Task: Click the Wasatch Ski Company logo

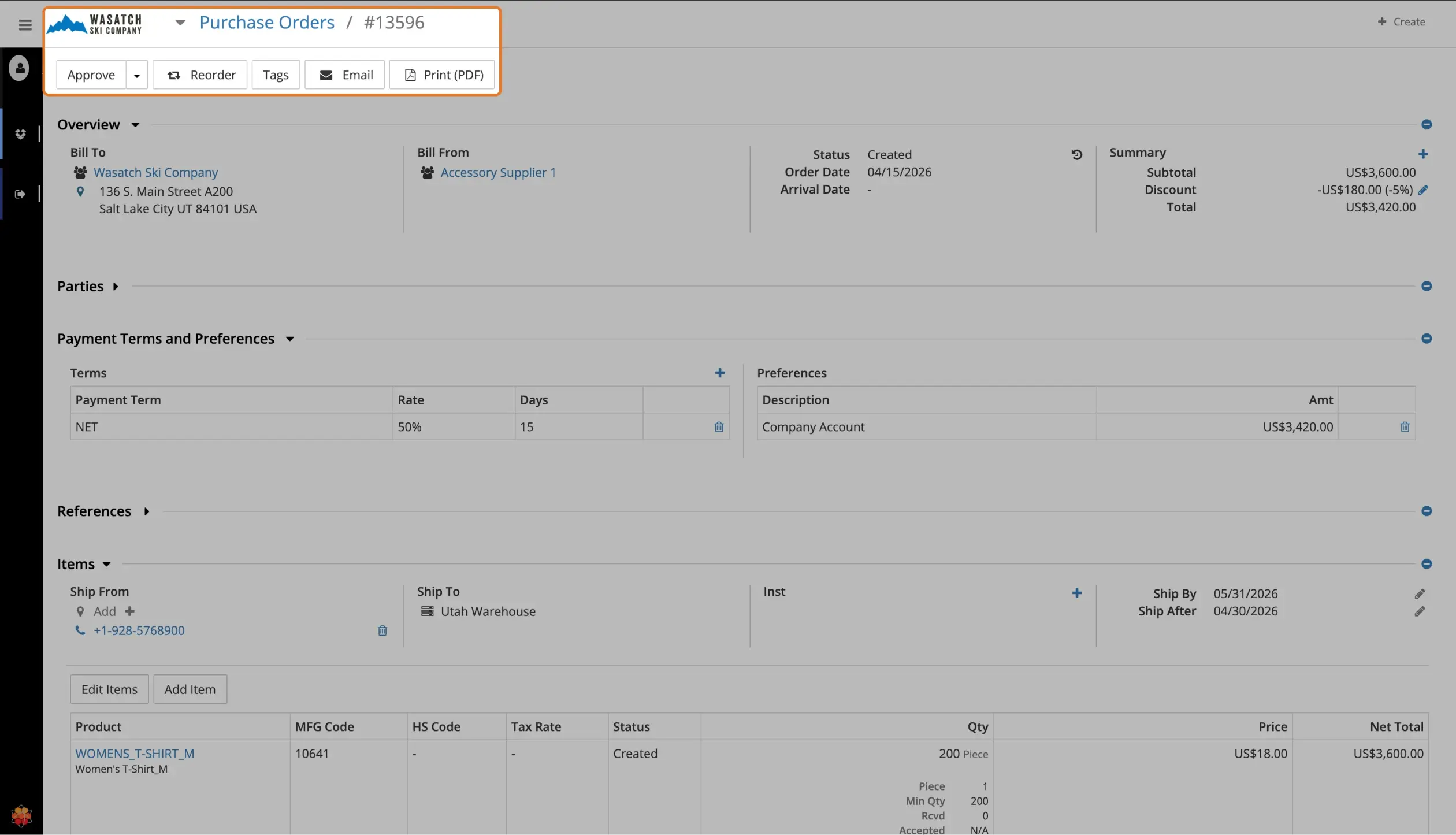Action: coord(95,24)
